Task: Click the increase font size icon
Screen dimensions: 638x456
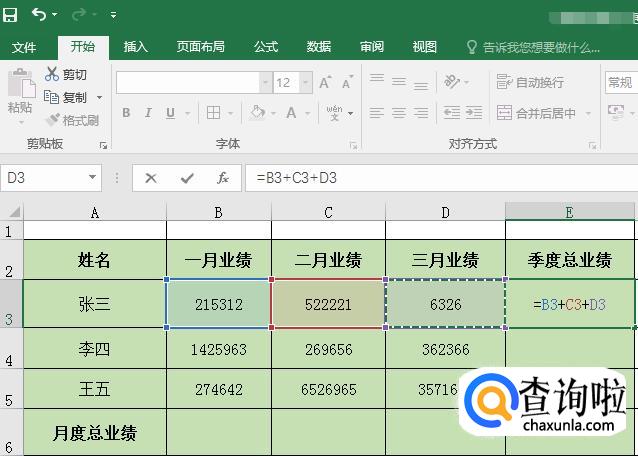Action: 326,83
